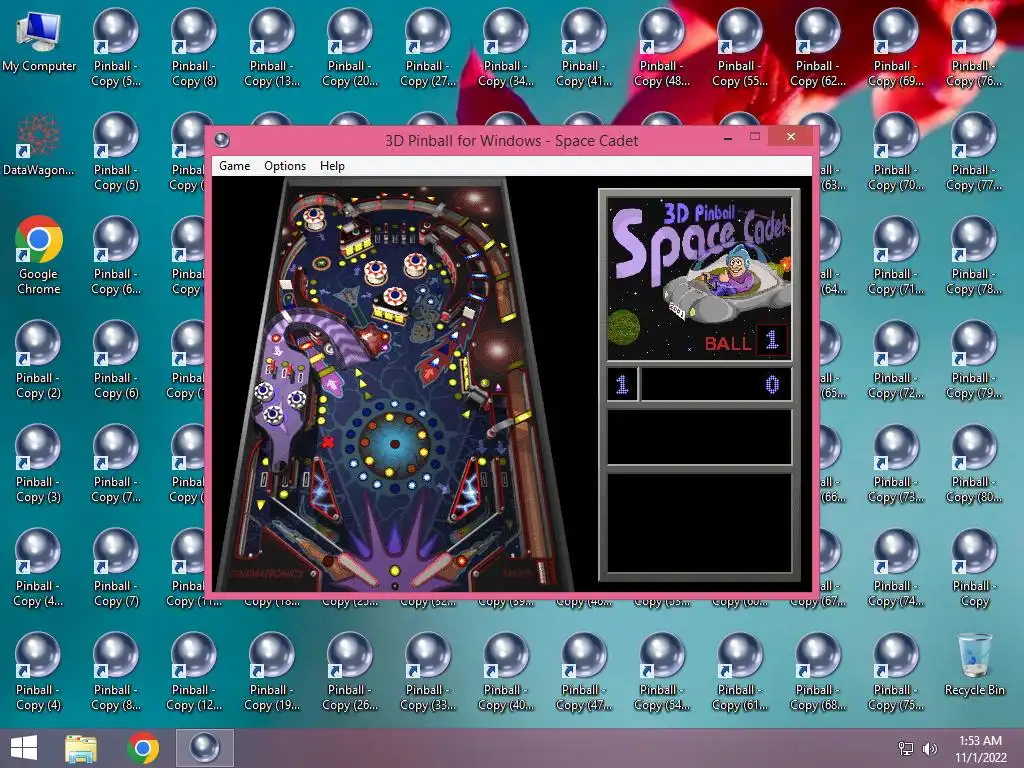Click the pinball icon in the title bar

click(x=222, y=140)
